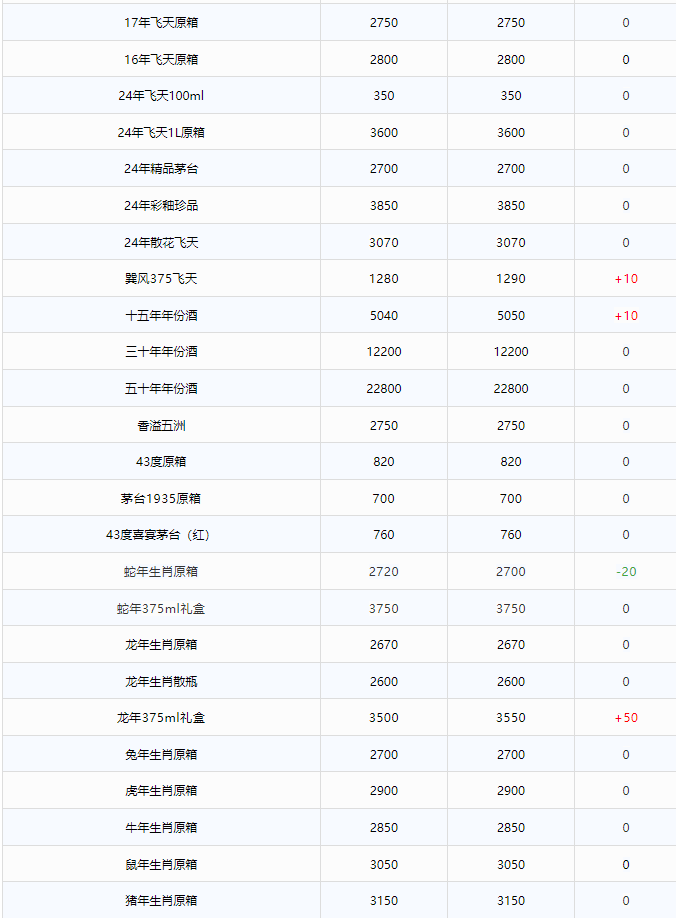Select the 24年彩釉珍品 item name

point(161,206)
